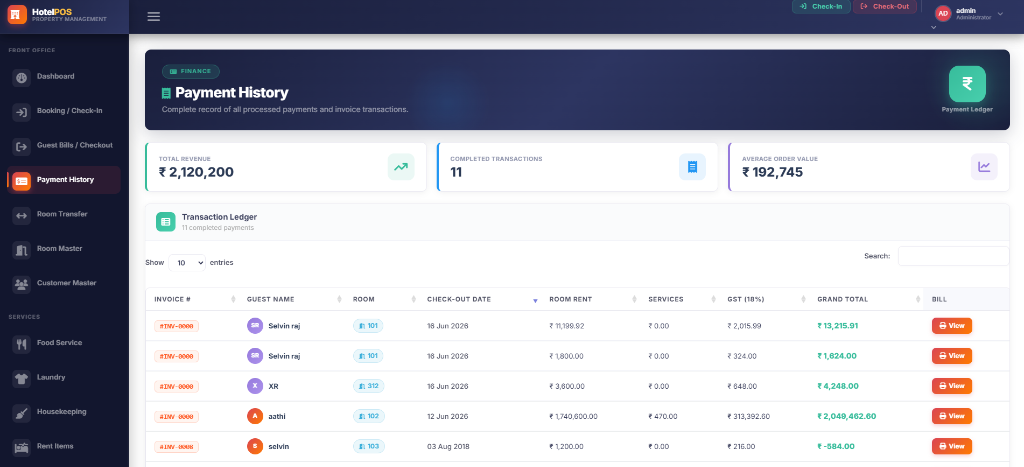Open the Show entries count dropdown
This screenshot has height=467, width=1024.
pyautogui.click(x=187, y=263)
